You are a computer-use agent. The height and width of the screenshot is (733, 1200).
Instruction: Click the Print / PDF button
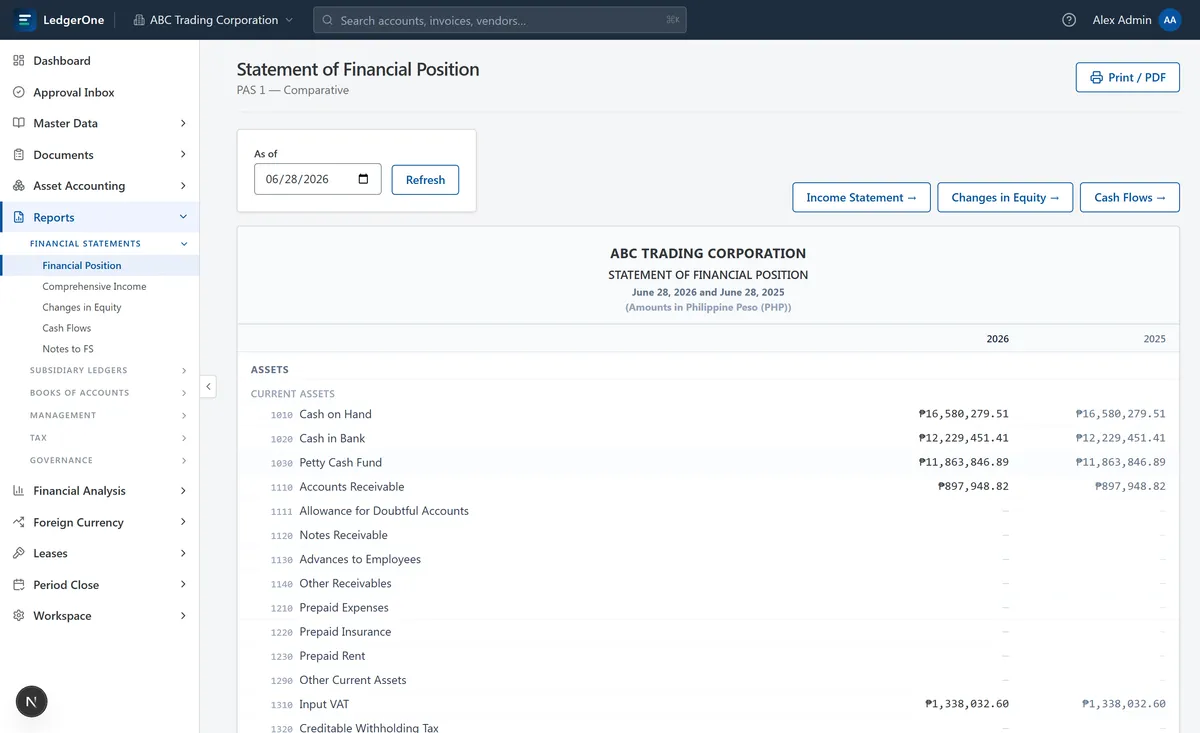point(1128,77)
